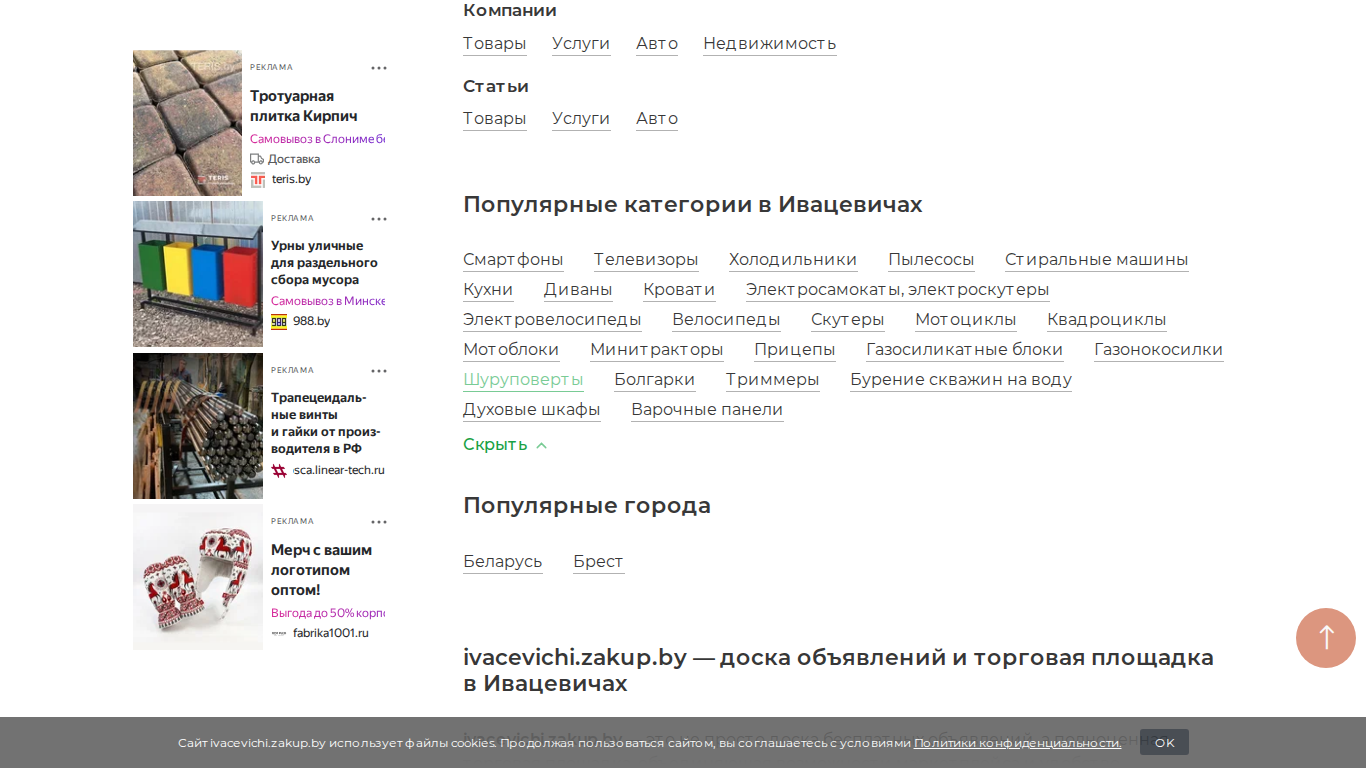Open Товары under Компании
Image resolution: width=1366 pixels, height=768 pixels.
click(x=495, y=44)
